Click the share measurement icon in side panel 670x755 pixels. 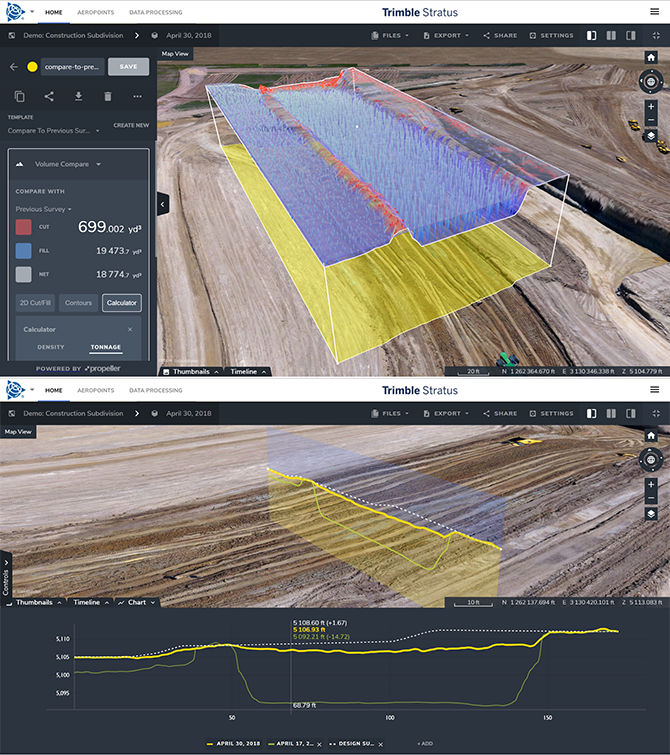49,96
